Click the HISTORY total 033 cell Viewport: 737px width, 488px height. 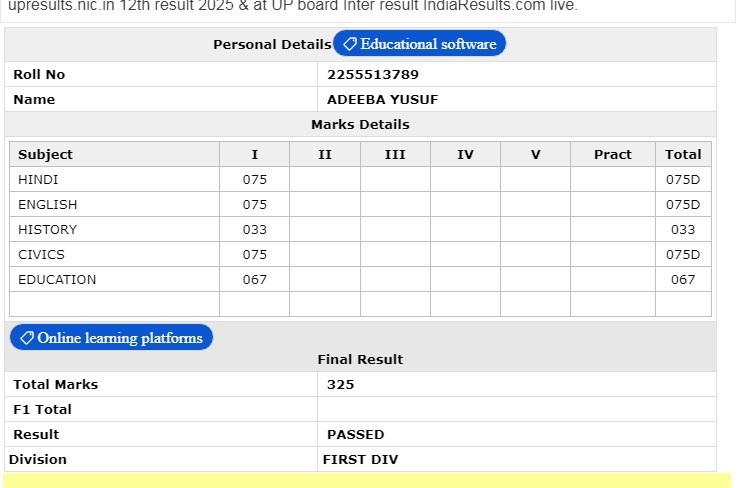click(x=683, y=229)
